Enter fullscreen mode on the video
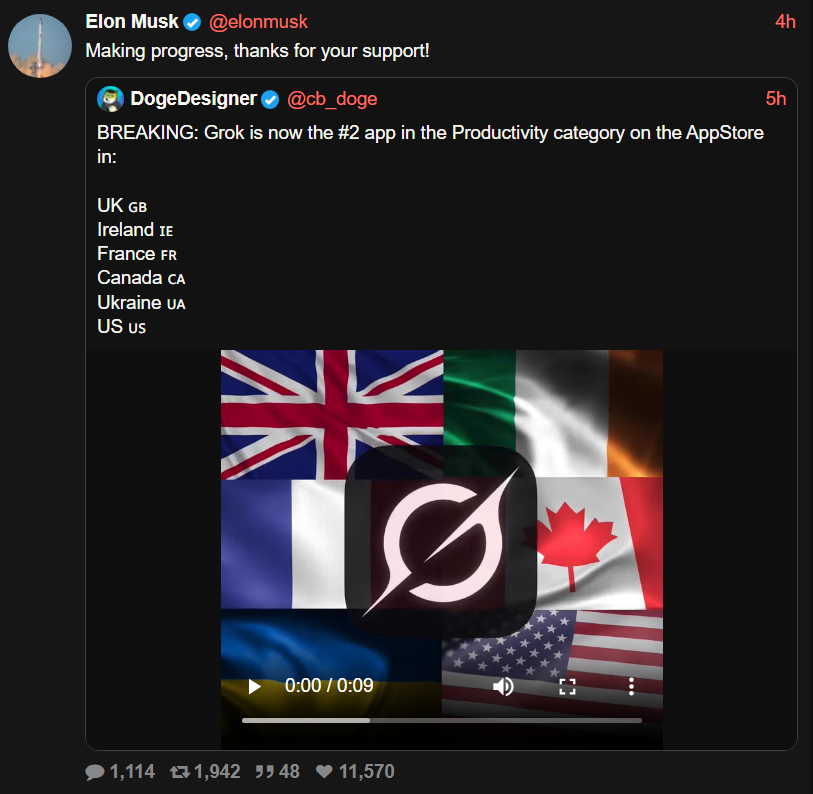 (x=567, y=687)
